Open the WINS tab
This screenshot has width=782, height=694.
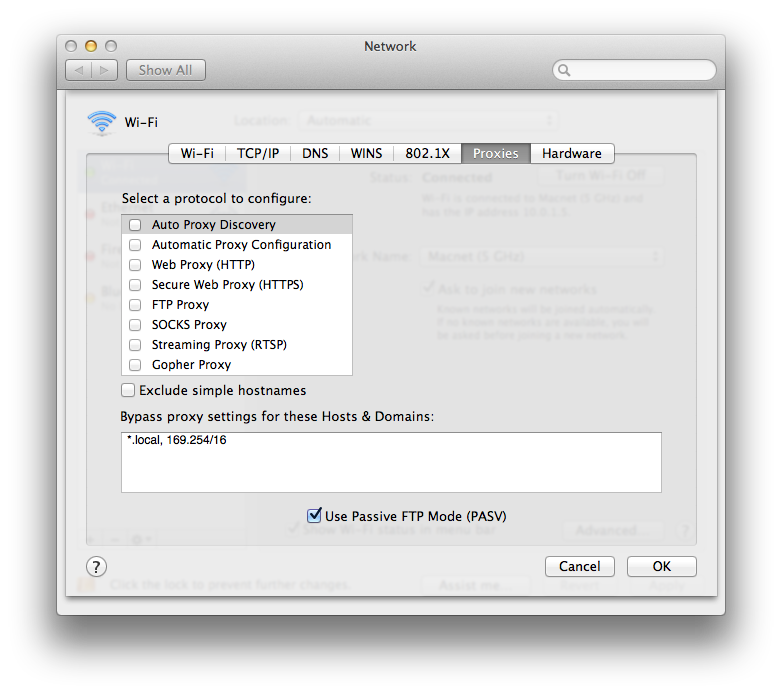click(367, 154)
